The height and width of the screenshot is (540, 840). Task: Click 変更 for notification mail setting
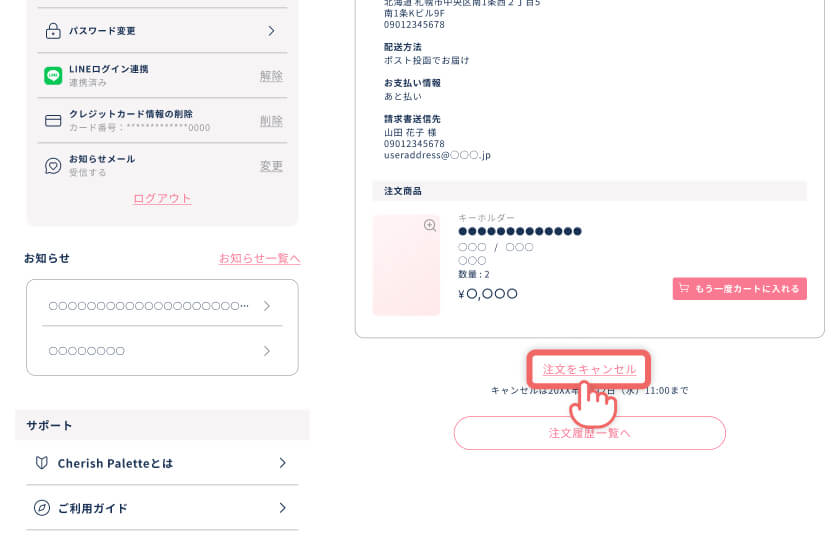click(271, 166)
